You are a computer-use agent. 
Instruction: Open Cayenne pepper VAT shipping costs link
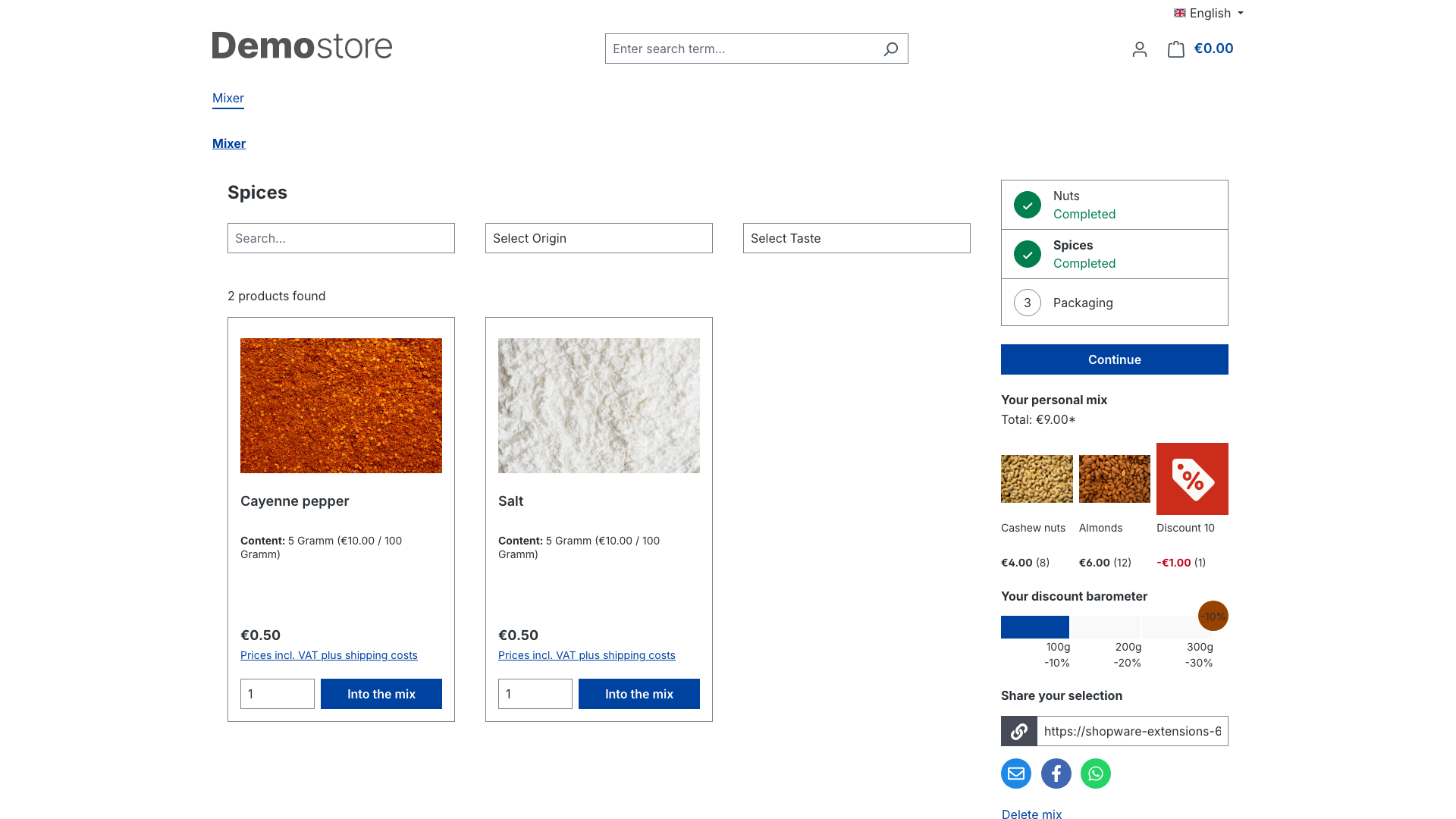click(x=329, y=655)
